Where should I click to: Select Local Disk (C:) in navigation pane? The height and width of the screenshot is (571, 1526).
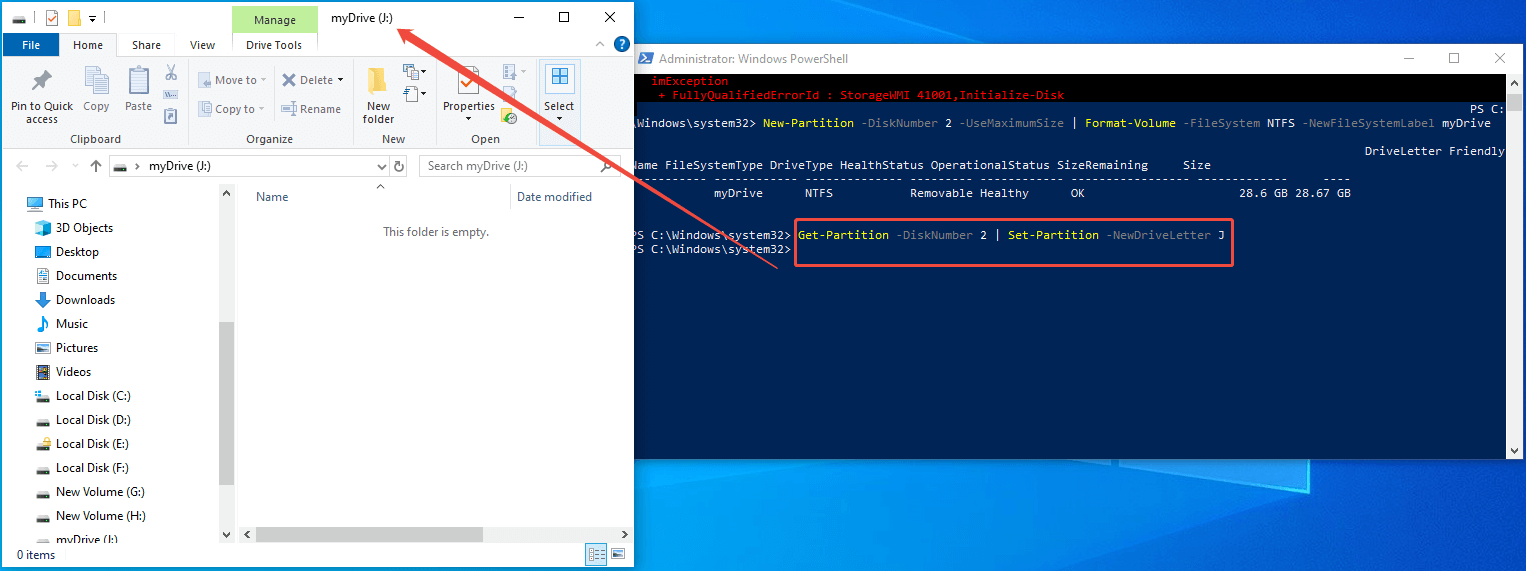[x=93, y=396]
